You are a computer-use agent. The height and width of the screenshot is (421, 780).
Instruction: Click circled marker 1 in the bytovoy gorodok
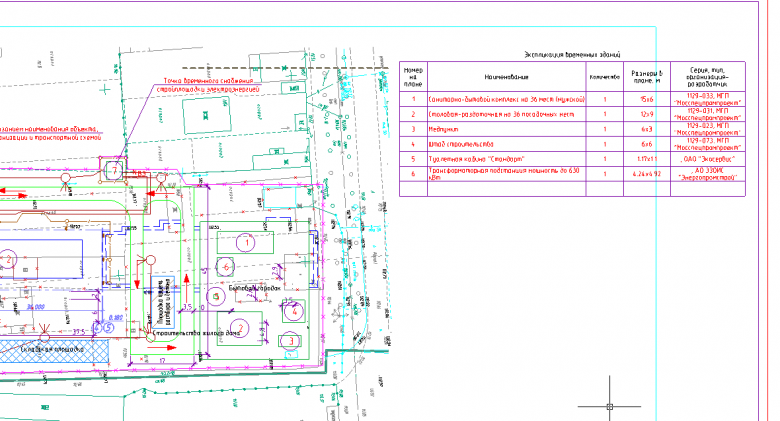246,243
